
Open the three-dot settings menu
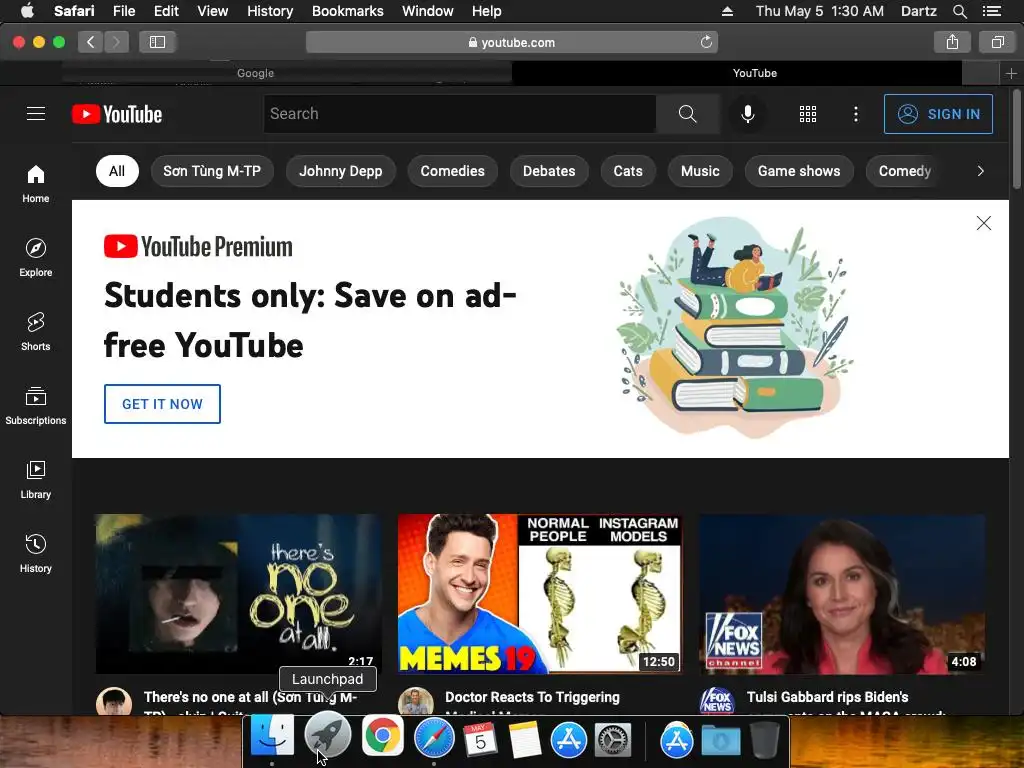pos(856,114)
